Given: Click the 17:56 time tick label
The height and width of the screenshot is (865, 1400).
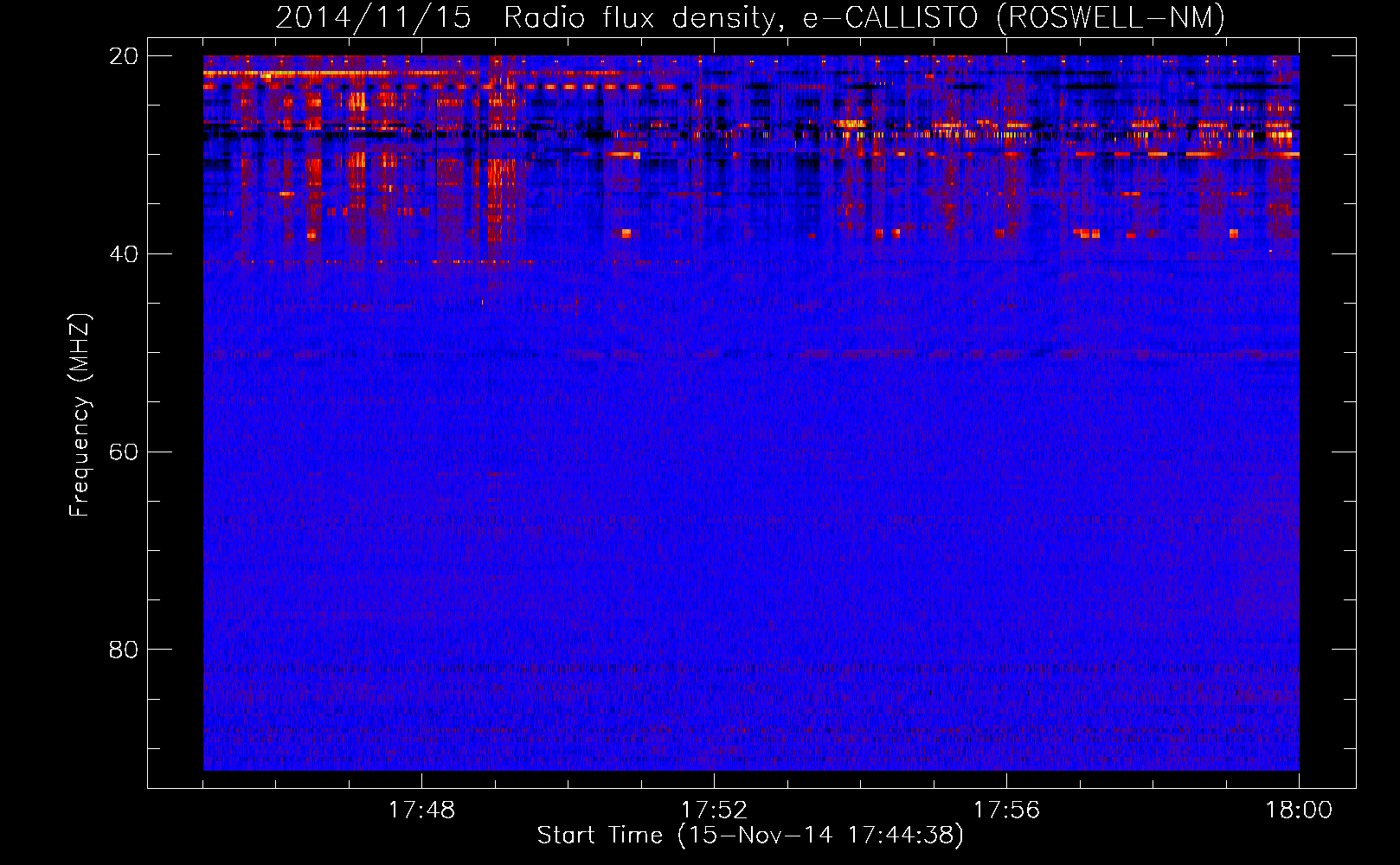Looking at the screenshot, I should 1006,811.
